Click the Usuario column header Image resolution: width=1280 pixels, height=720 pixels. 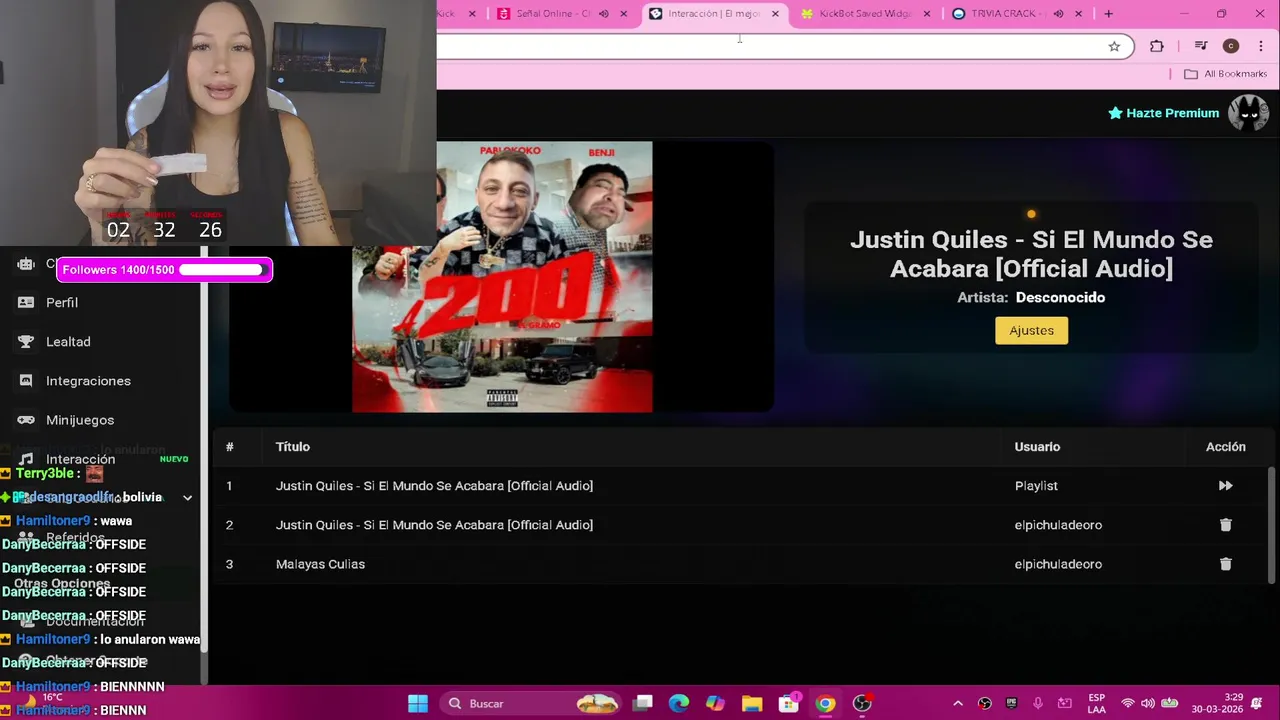(1037, 447)
